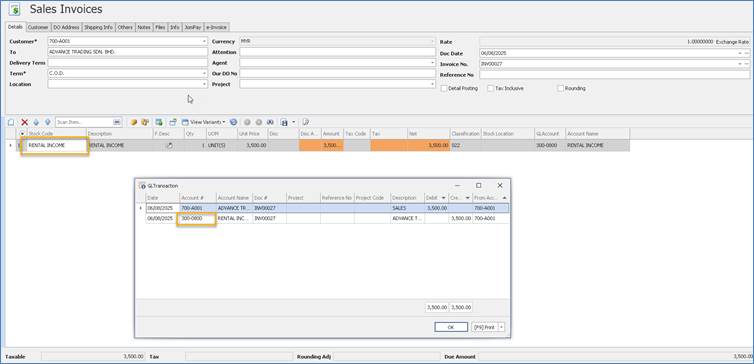Click the green transfer document icon
Viewport: 754px width, 364px height.
click(159, 123)
